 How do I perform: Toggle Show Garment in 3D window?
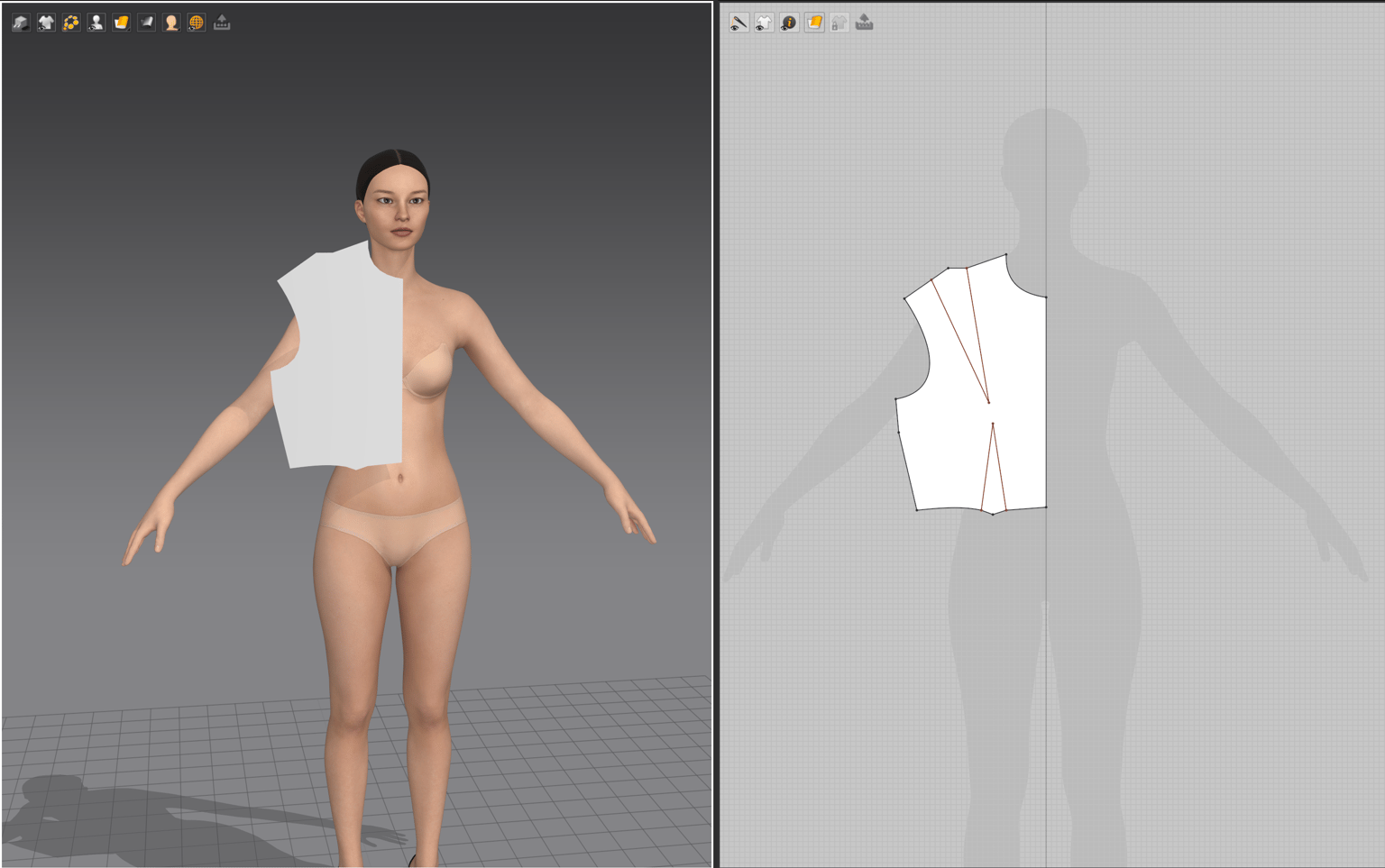point(46,23)
